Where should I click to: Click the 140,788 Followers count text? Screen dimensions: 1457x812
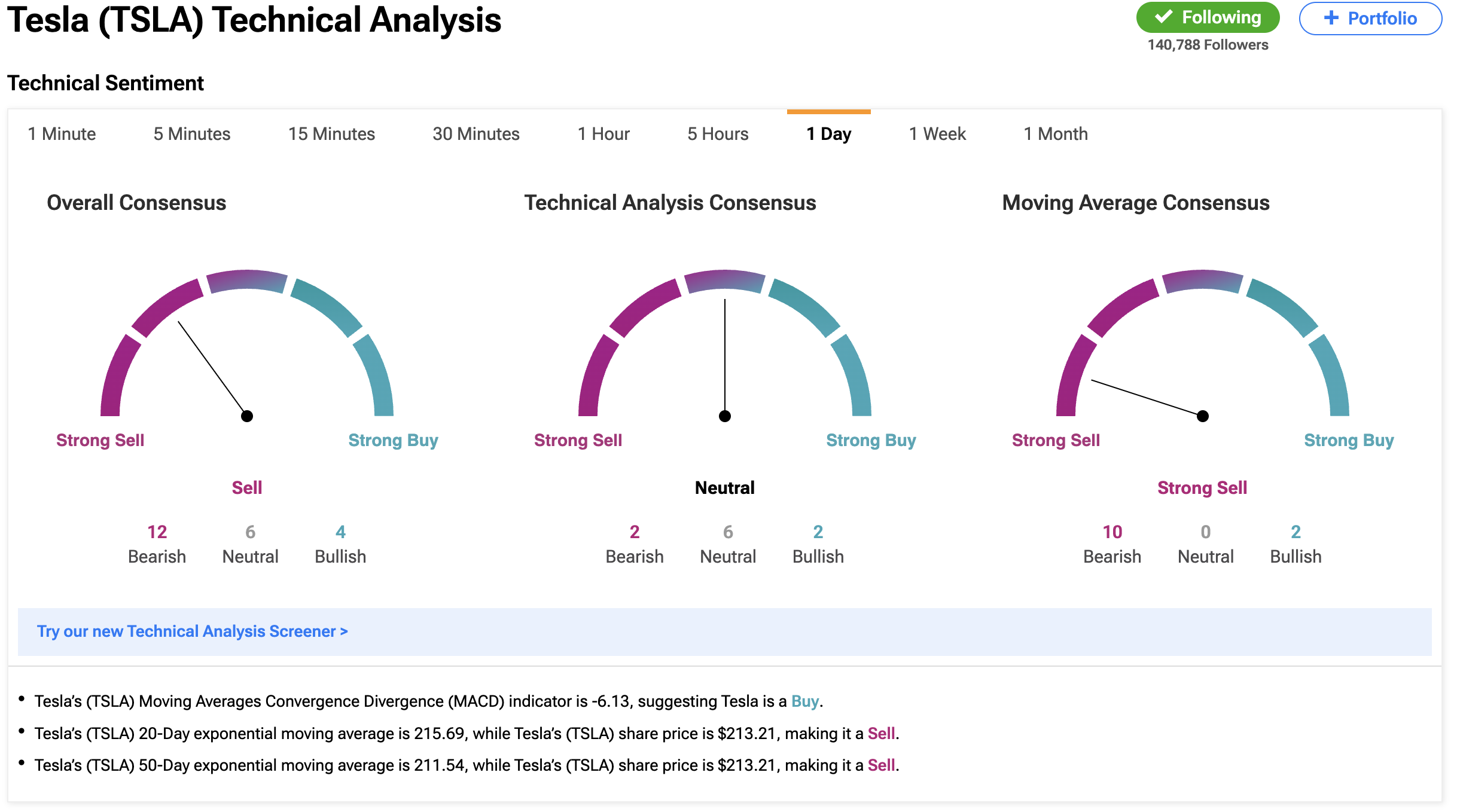point(1208,45)
